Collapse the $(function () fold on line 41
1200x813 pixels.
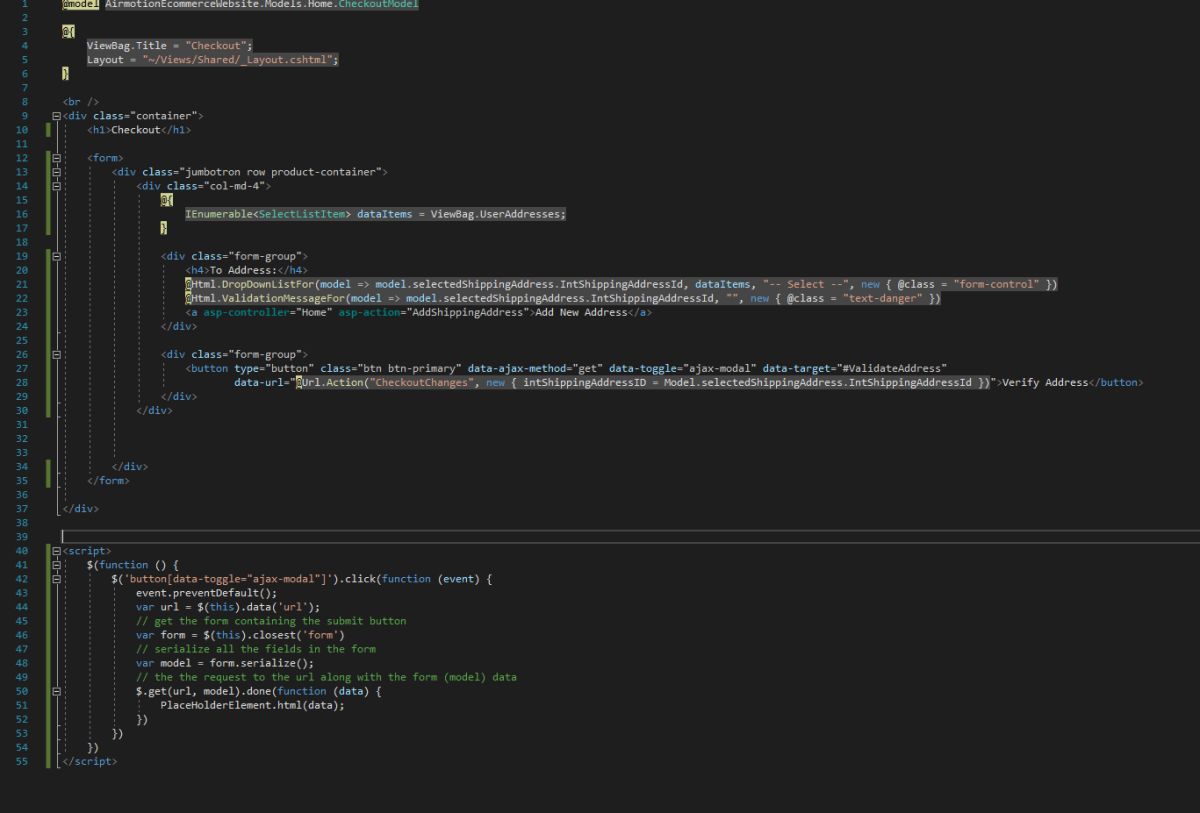(56, 565)
